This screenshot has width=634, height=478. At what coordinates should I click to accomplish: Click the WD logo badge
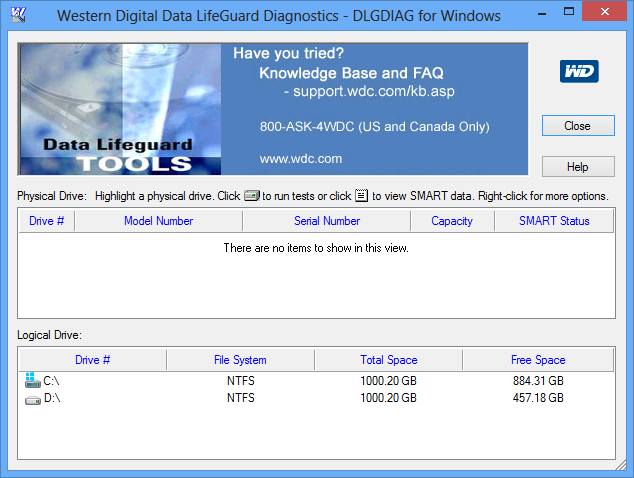click(x=579, y=72)
